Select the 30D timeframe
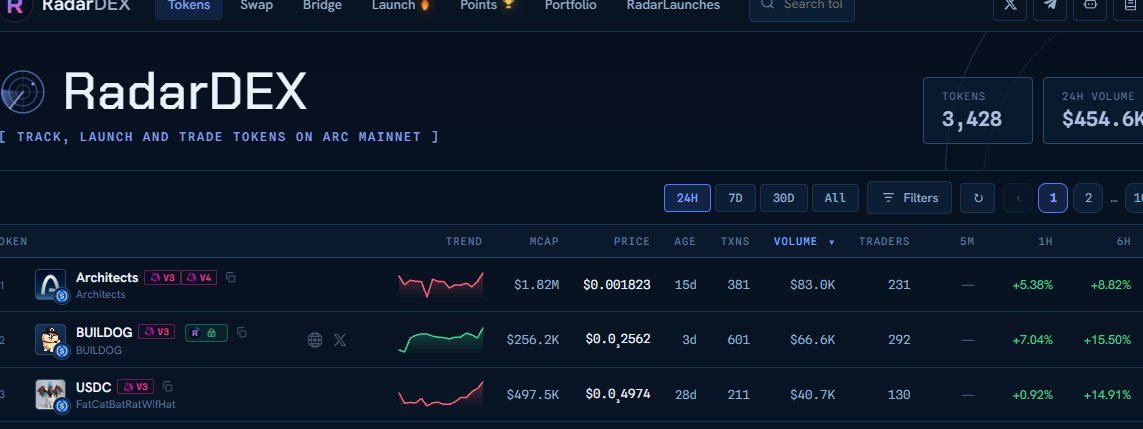The width and height of the screenshot is (1143, 429). [x=784, y=198]
